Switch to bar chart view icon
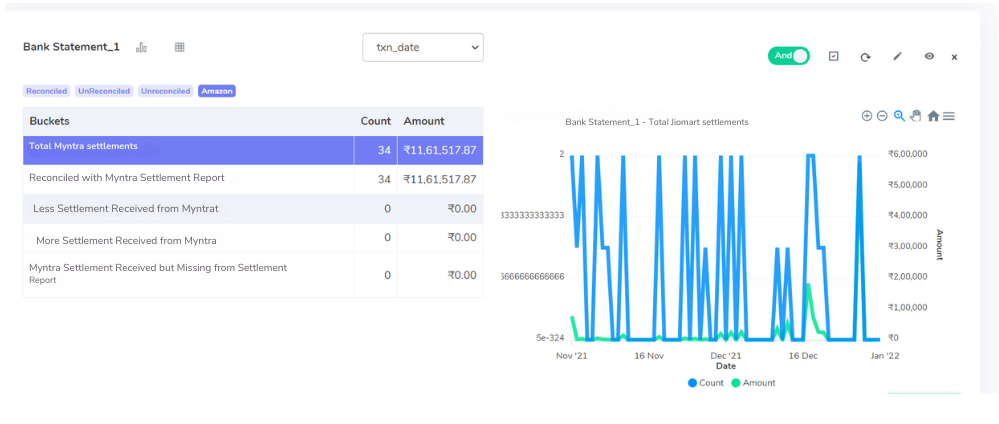 [141, 47]
